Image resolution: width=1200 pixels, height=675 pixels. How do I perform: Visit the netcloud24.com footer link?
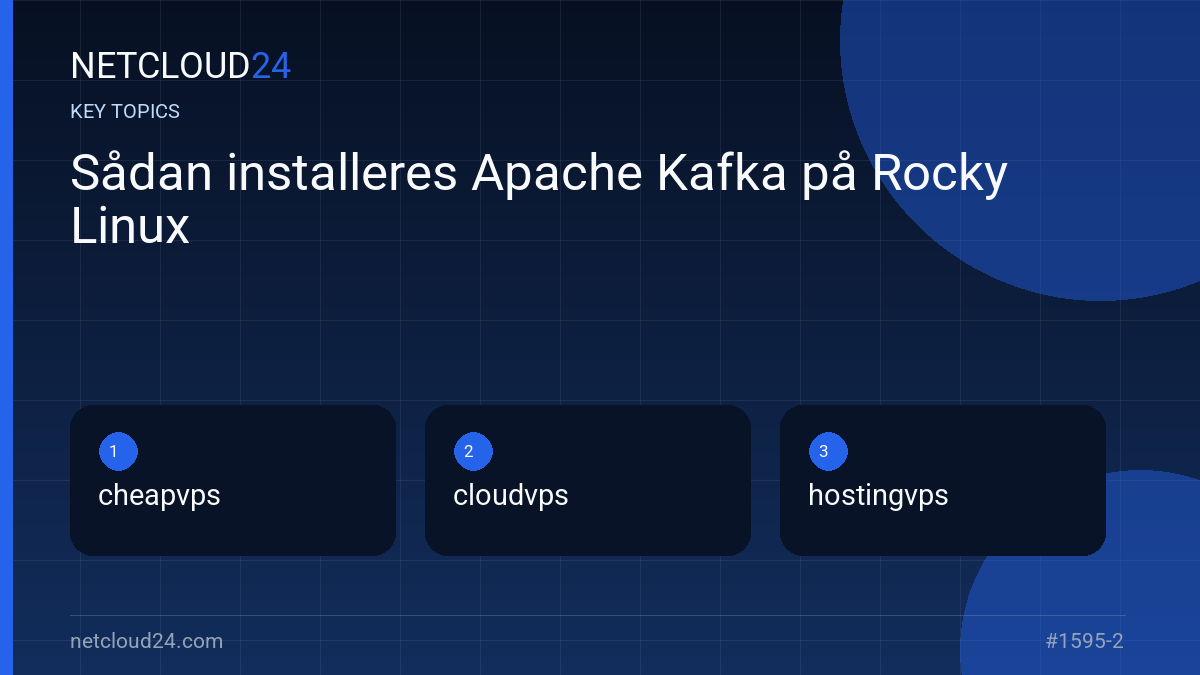[x=147, y=641]
